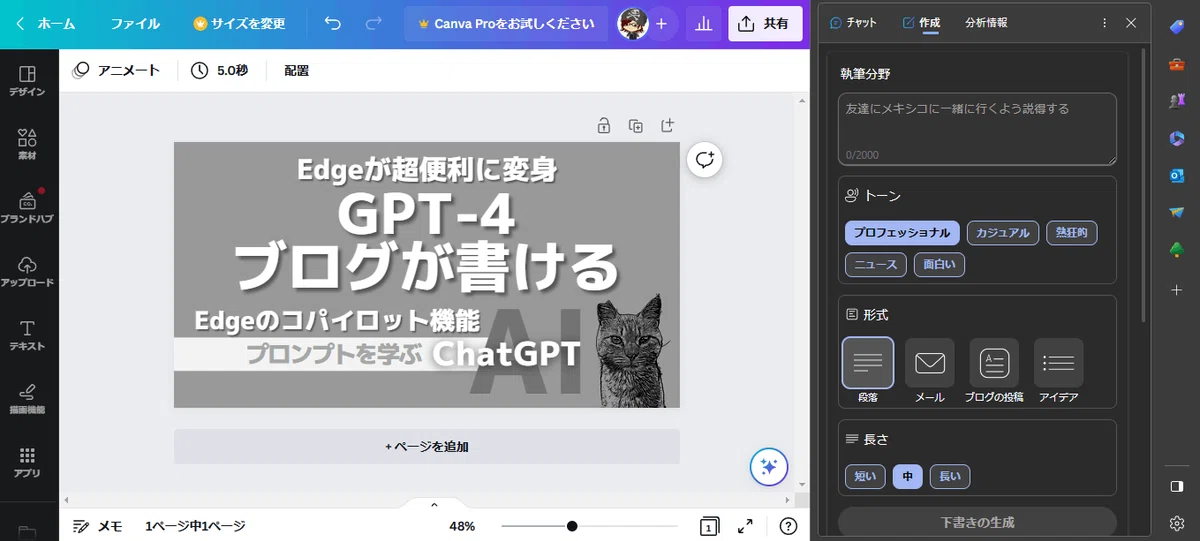This screenshot has width=1200, height=541.
Task: Open Microsoft 365 icon in Edge sidebar
Action: [x=1177, y=138]
